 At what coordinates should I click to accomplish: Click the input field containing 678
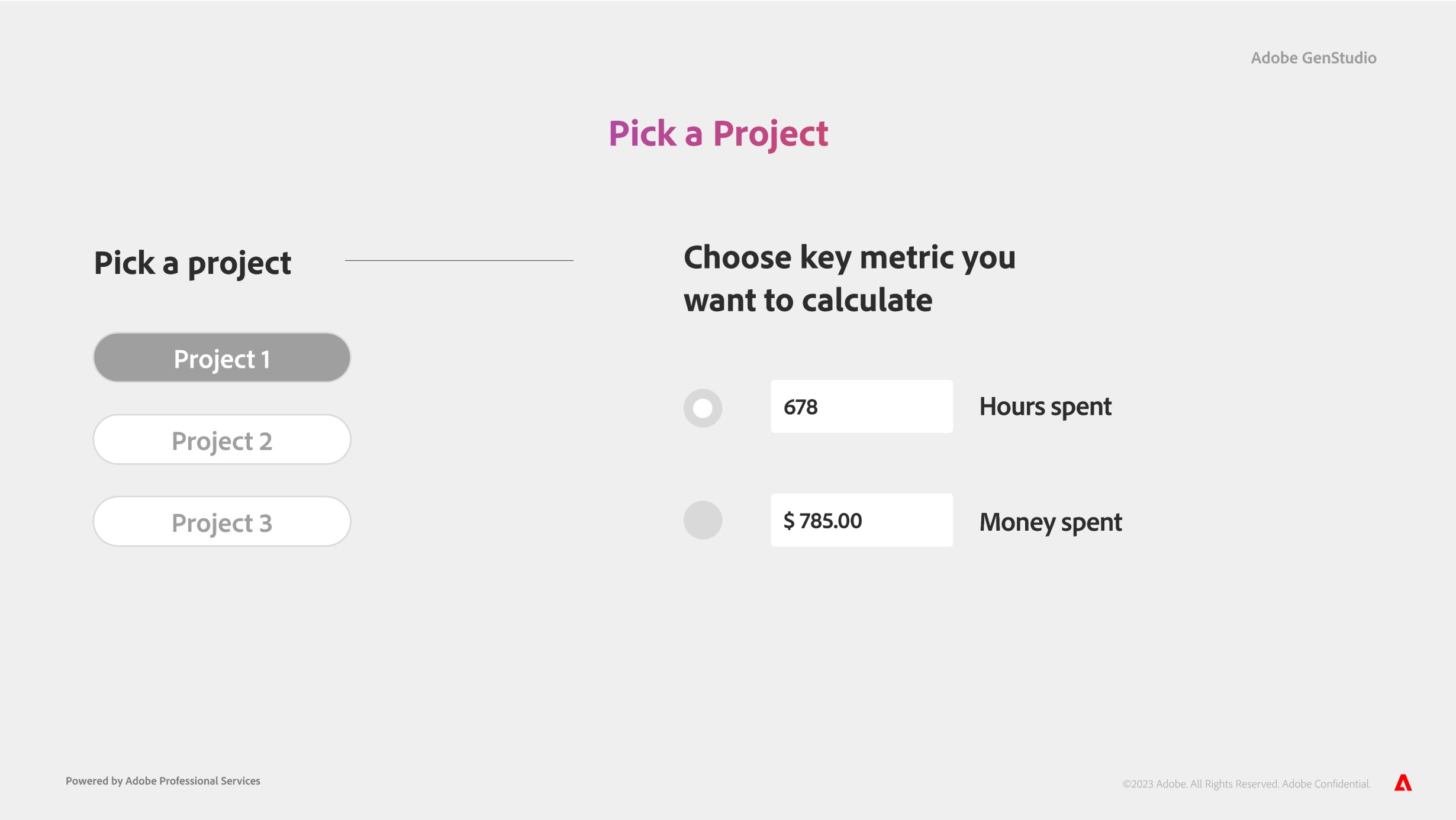point(861,407)
